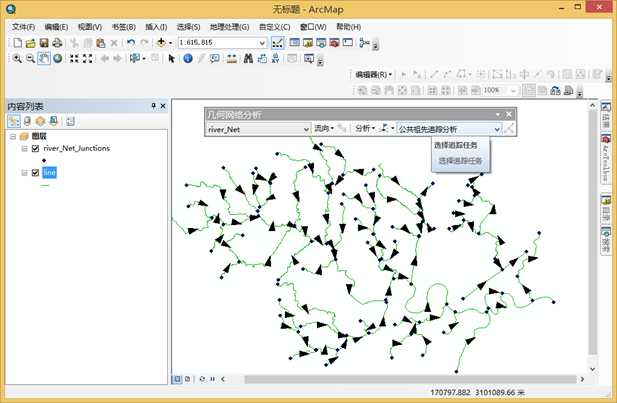Open the File menu
This screenshot has height=403, width=617.
click(x=23, y=27)
